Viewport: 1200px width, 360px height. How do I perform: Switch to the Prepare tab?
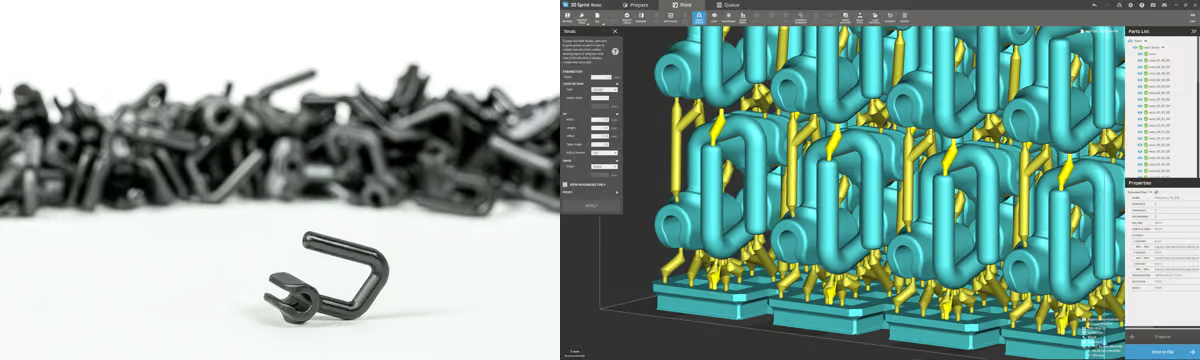click(x=636, y=5)
